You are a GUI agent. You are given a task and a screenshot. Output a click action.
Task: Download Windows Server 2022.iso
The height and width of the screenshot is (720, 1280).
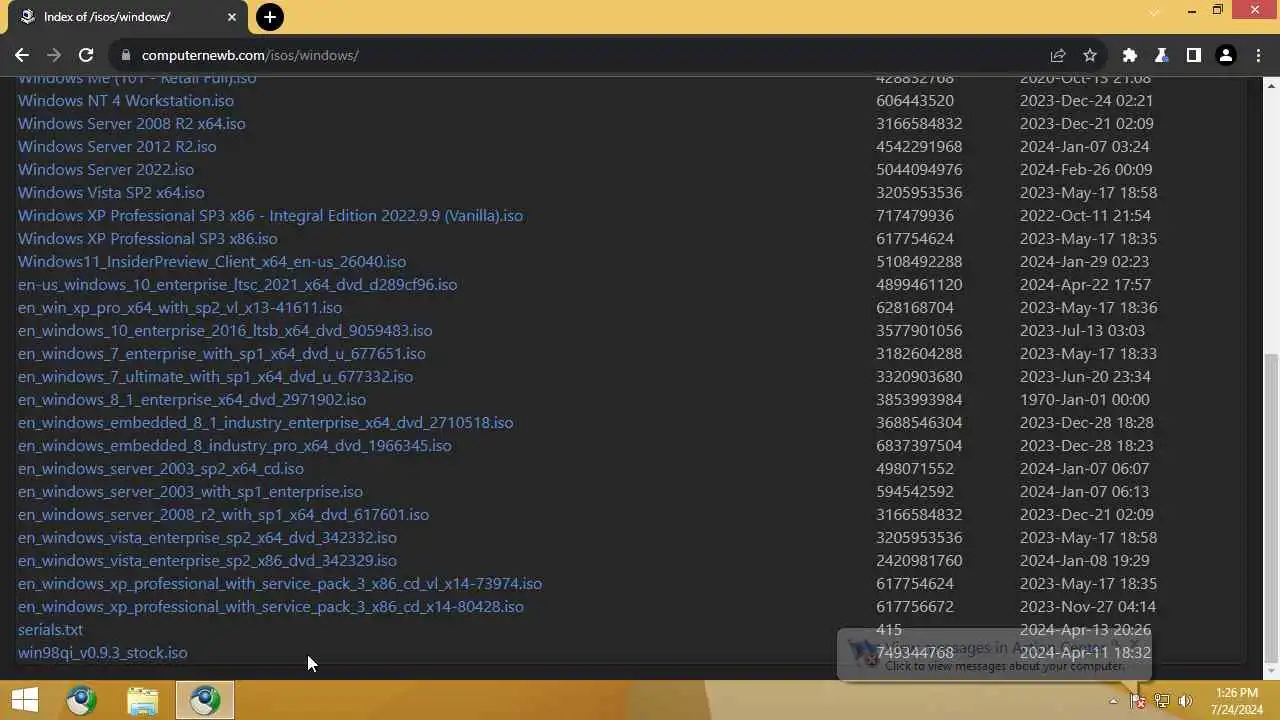coord(106,169)
